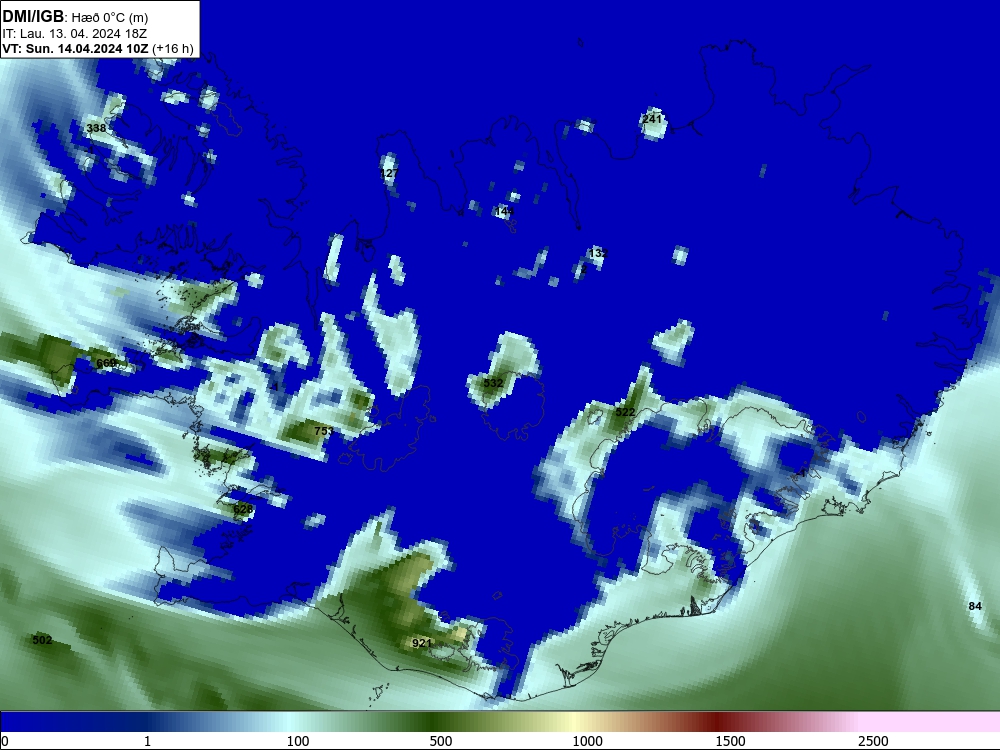This screenshot has width=1000, height=750.
Task: Click the 144 value on the map
Action: (504, 211)
